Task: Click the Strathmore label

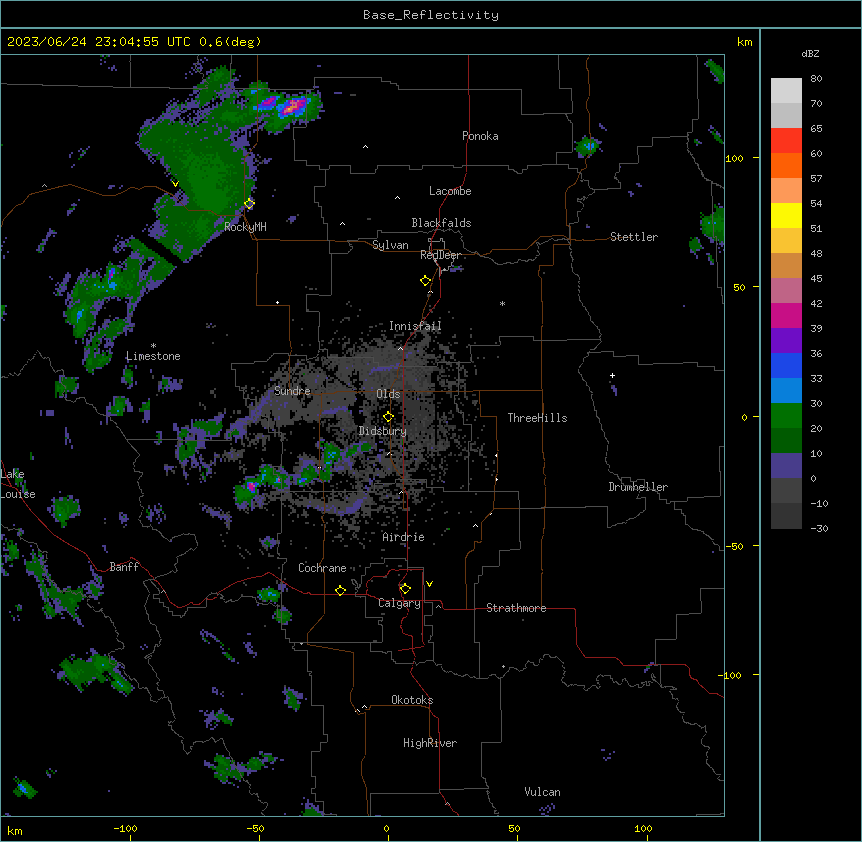Action: [516, 608]
